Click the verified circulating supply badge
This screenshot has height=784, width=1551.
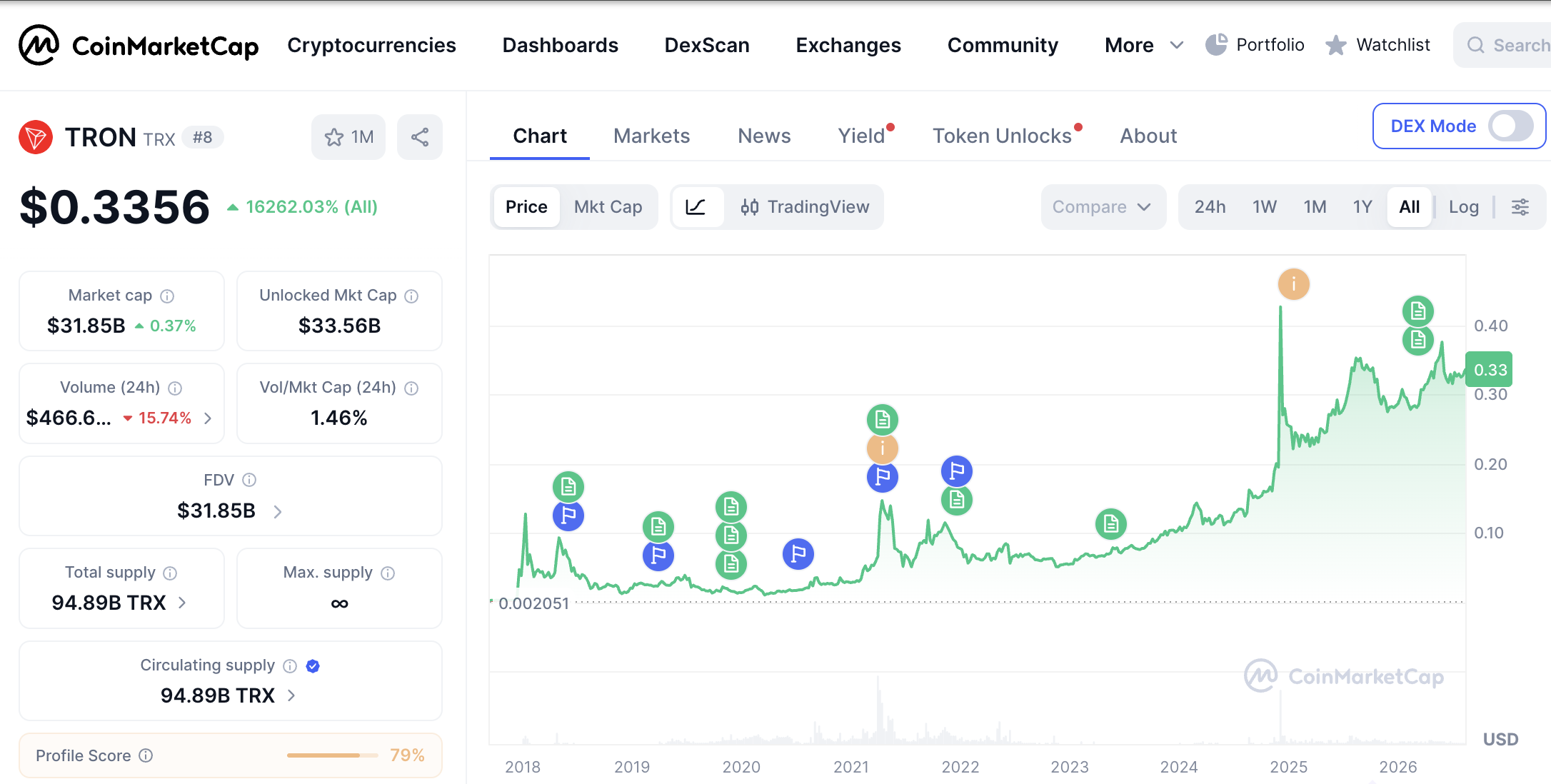pyautogui.click(x=313, y=665)
